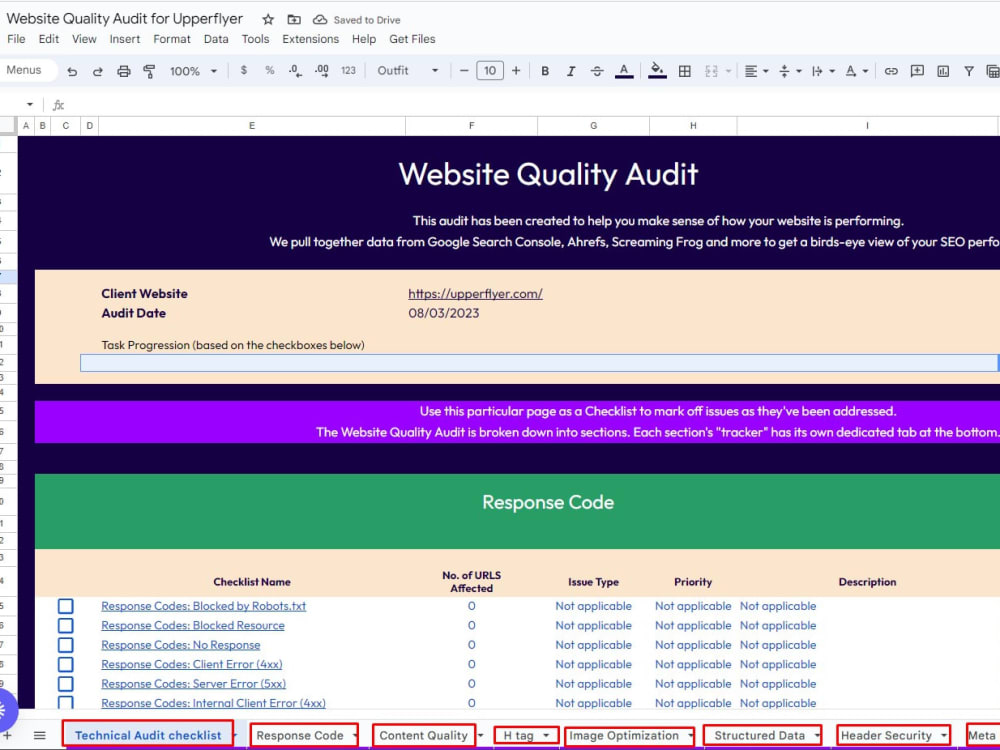The width and height of the screenshot is (1000, 750).
Task: Undo the last action
Action: click(72, 71)
